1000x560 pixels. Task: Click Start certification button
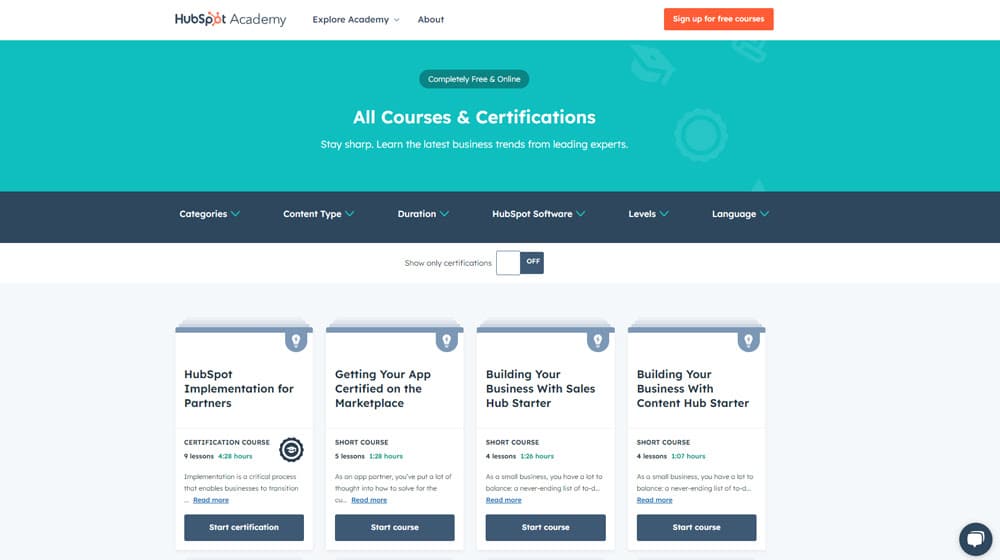pos(244,527)
